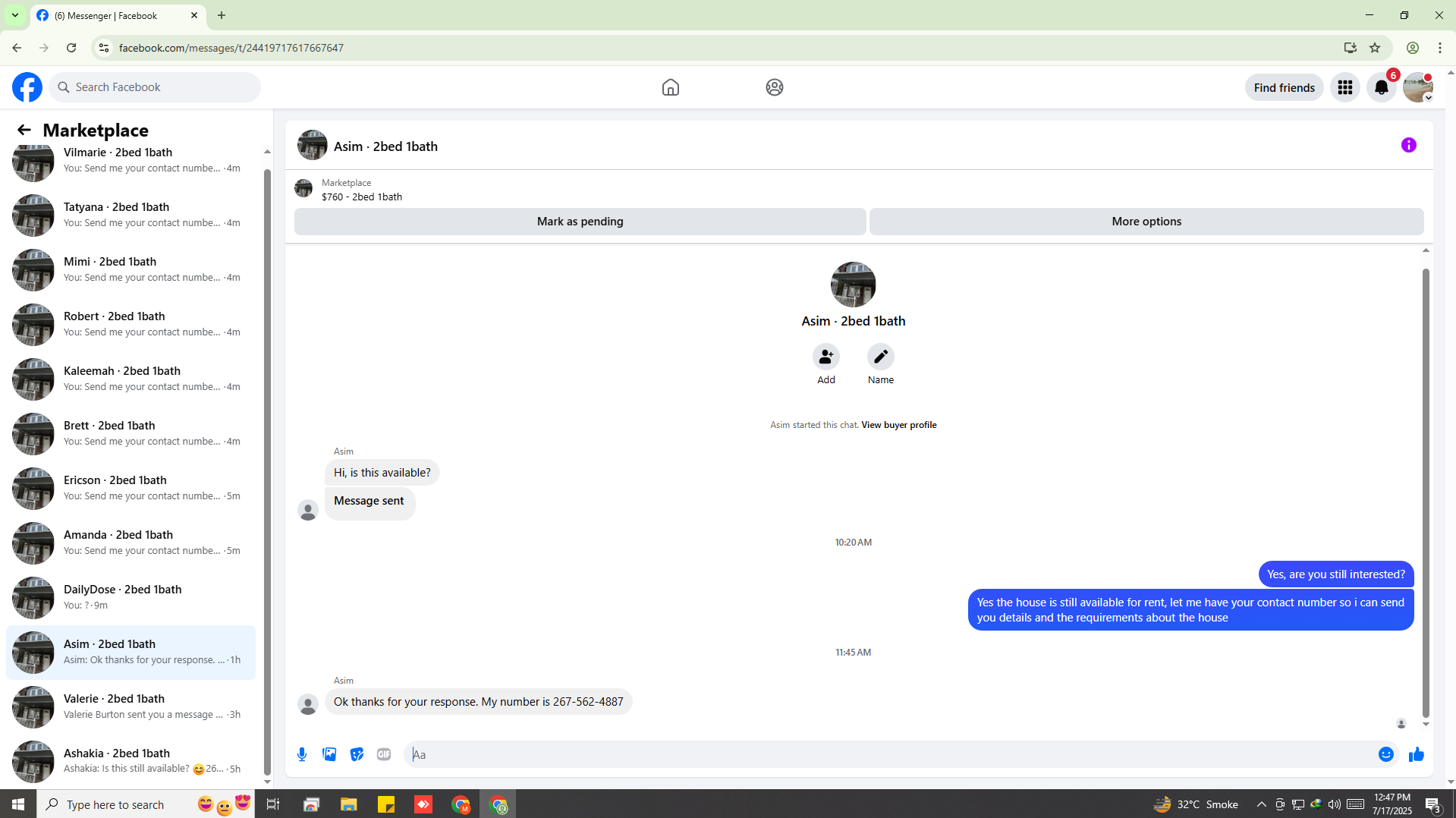
Task: Choose a GIF icon
Action: click(x=384, y=754)
